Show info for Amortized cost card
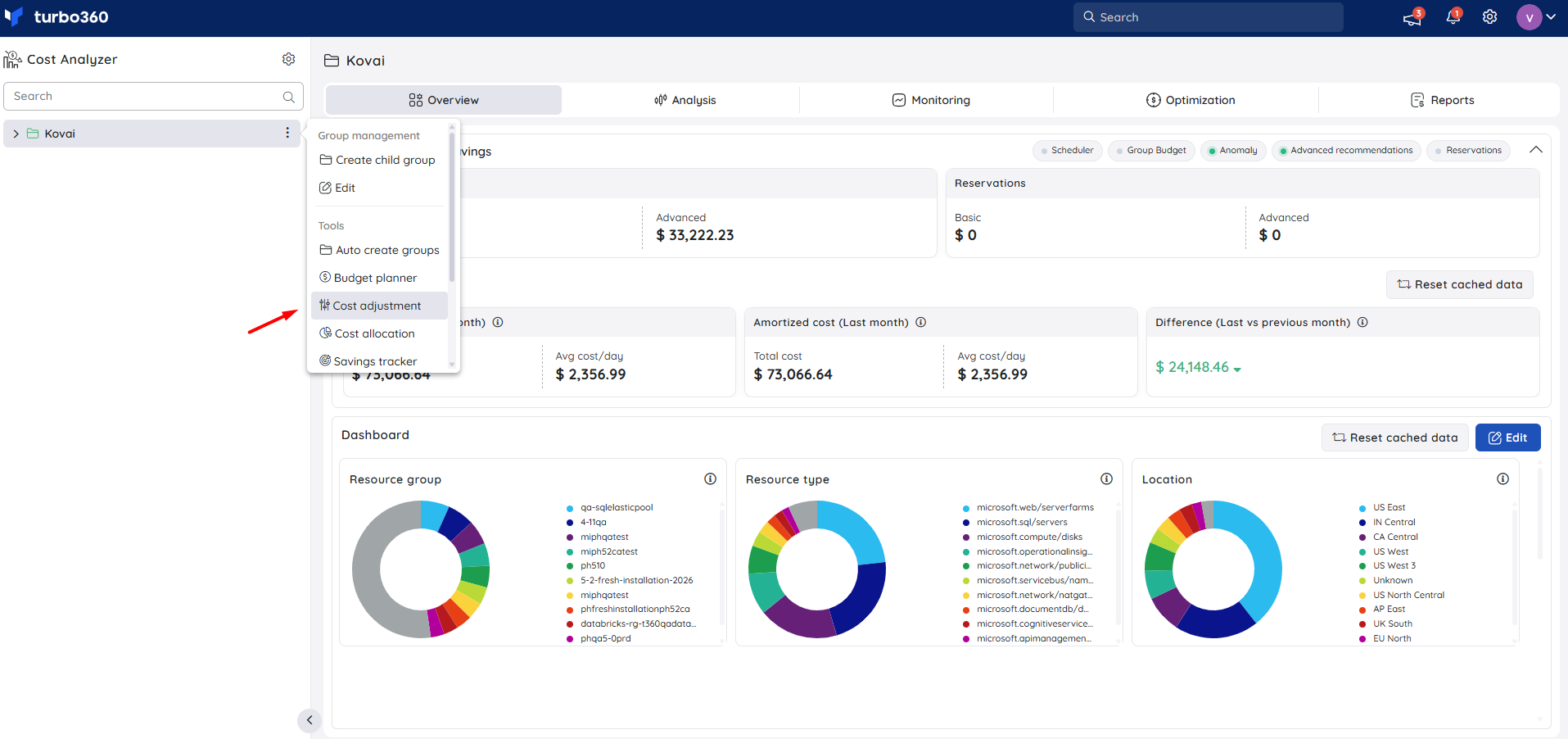This screenshot has width=1568, height=739. pos(920,322)
